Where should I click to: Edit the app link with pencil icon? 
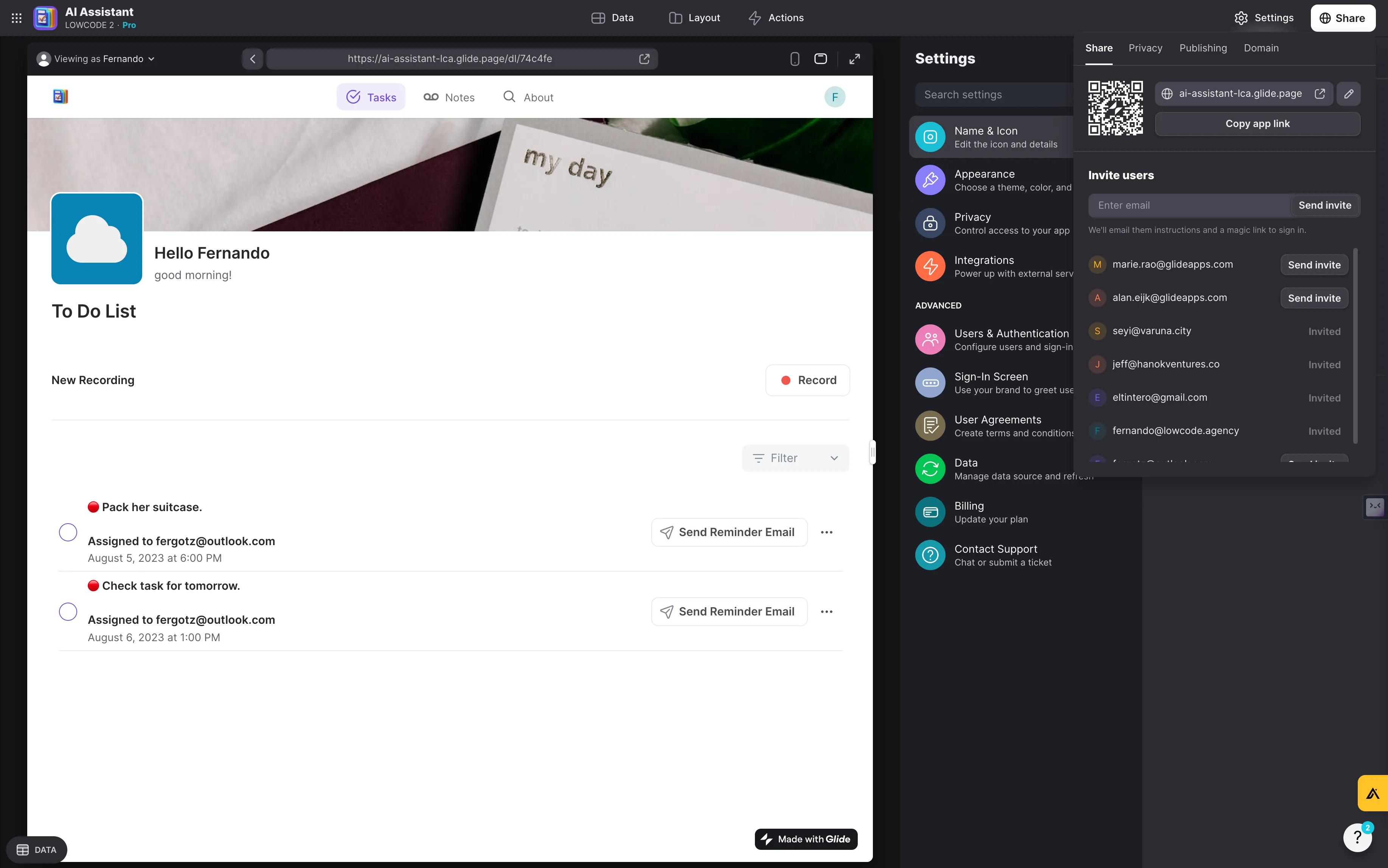[1348, 94]
